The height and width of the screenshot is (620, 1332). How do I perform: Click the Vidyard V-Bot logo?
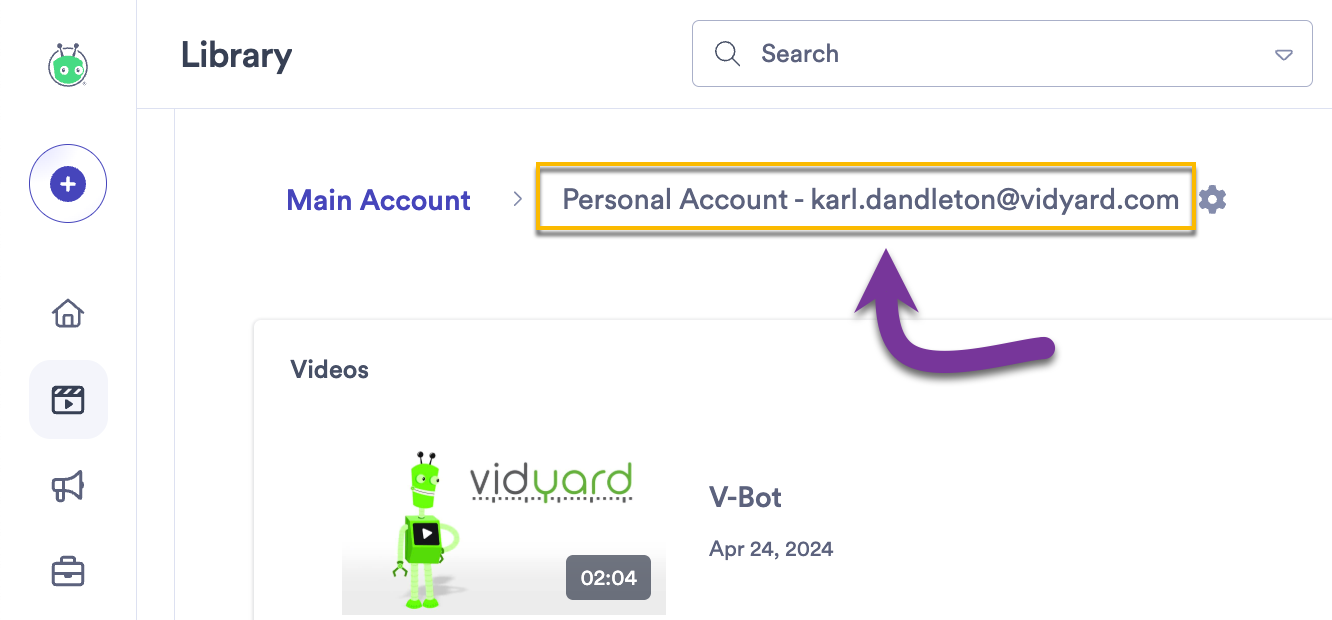click(67, 64)
